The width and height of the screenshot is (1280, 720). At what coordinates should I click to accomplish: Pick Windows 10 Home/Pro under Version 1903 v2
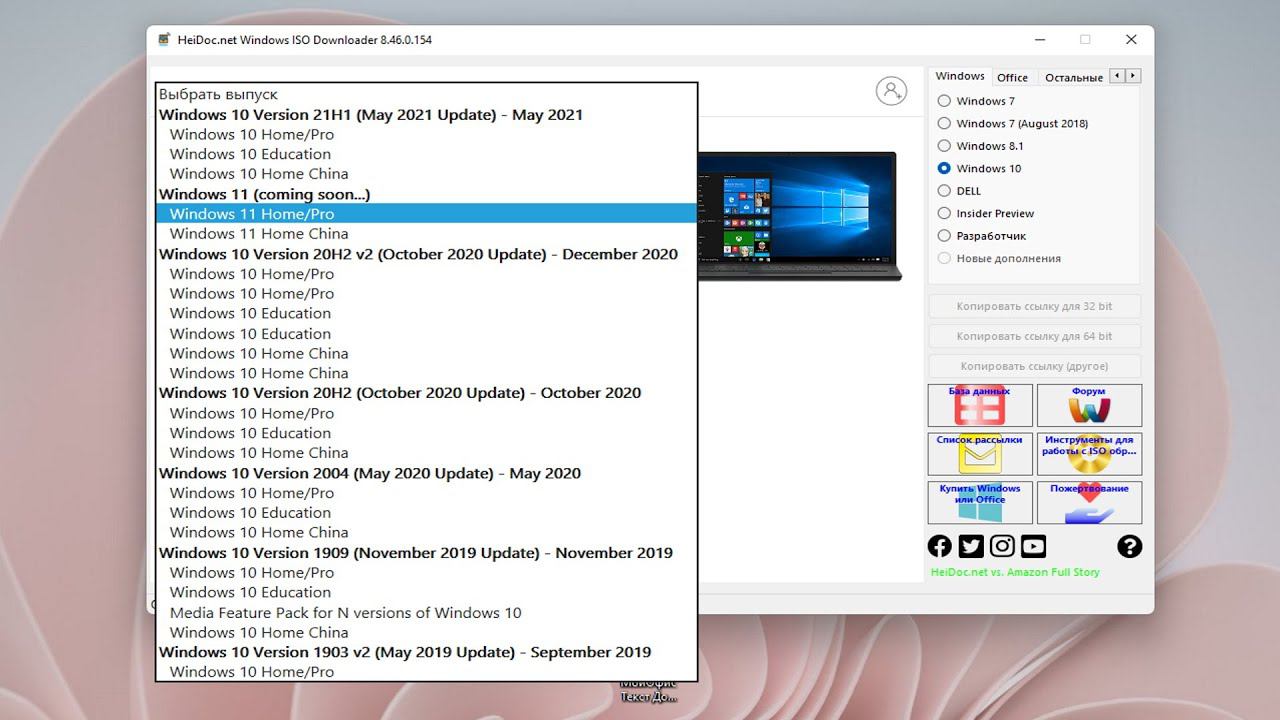426,671
